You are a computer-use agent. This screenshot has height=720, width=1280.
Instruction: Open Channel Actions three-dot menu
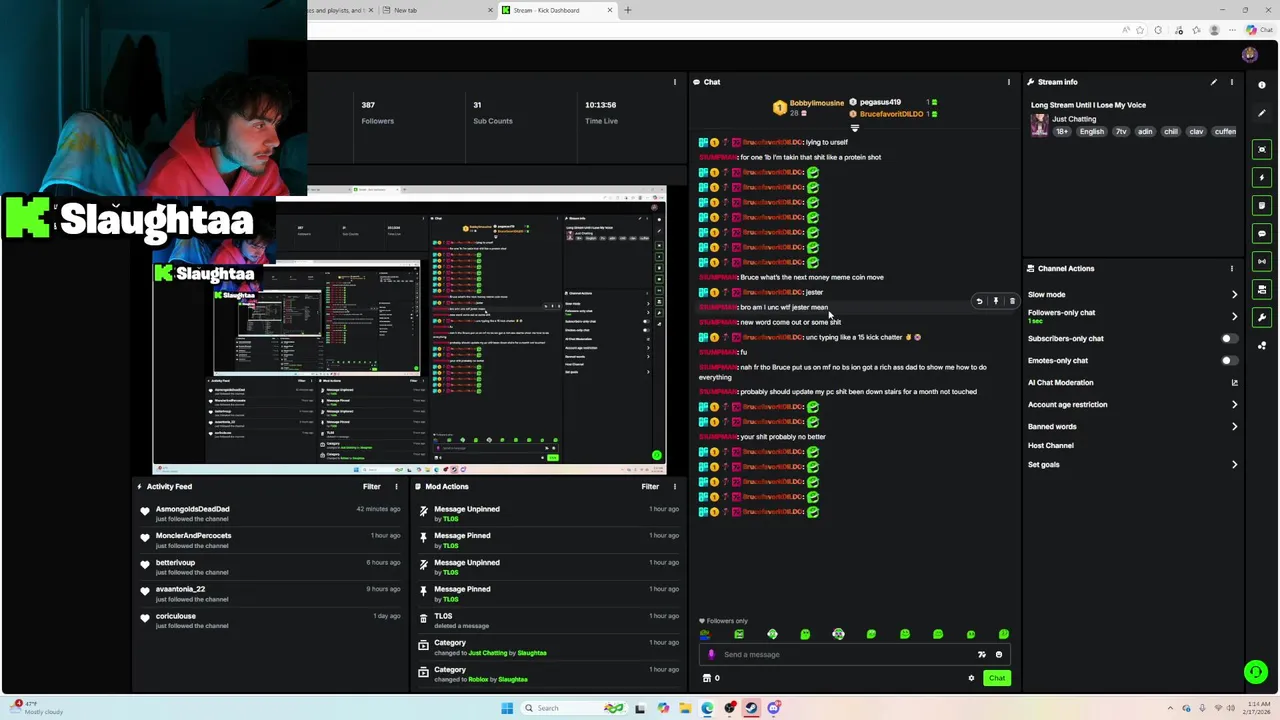(x=1232, y=268)
